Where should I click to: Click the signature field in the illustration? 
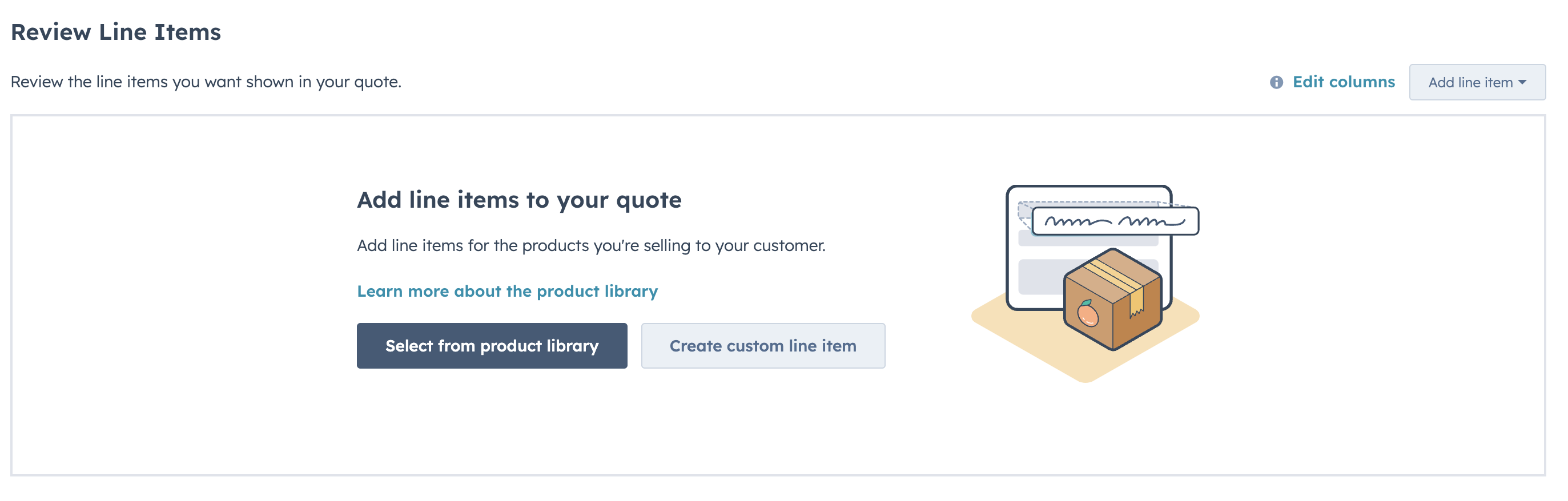point(1115,221)
